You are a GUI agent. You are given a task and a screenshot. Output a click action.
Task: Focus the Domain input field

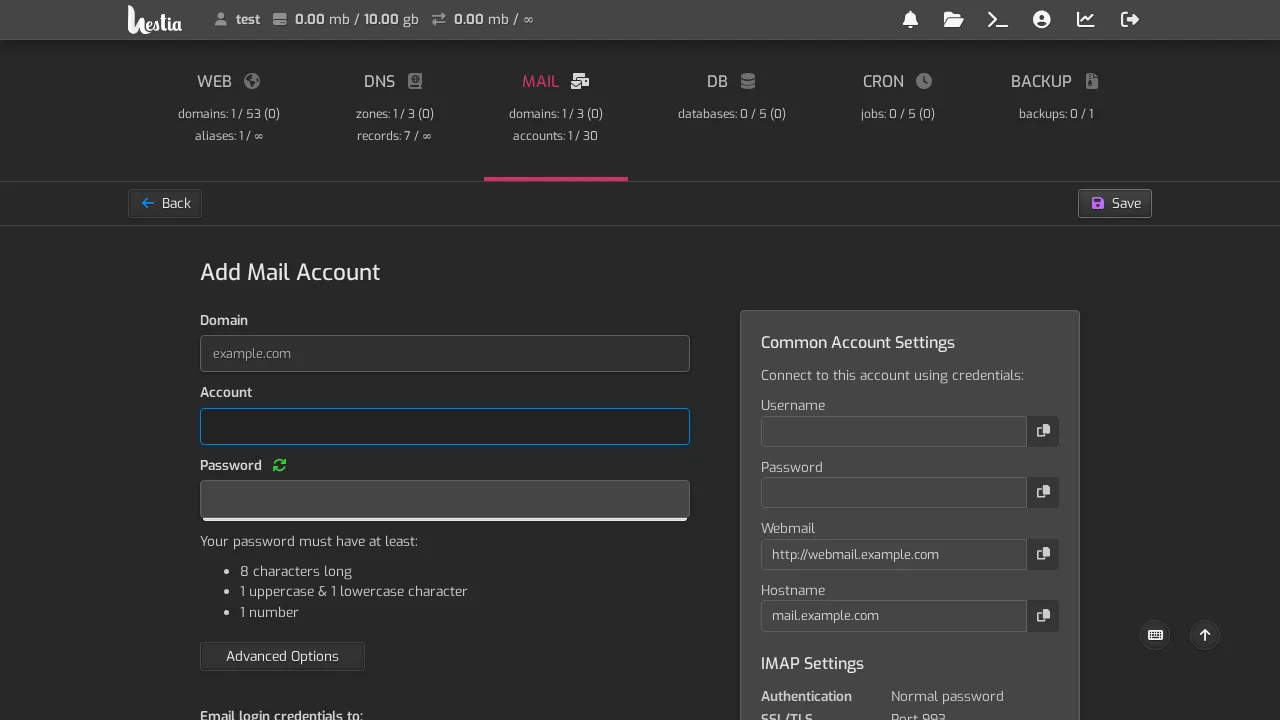445,353
